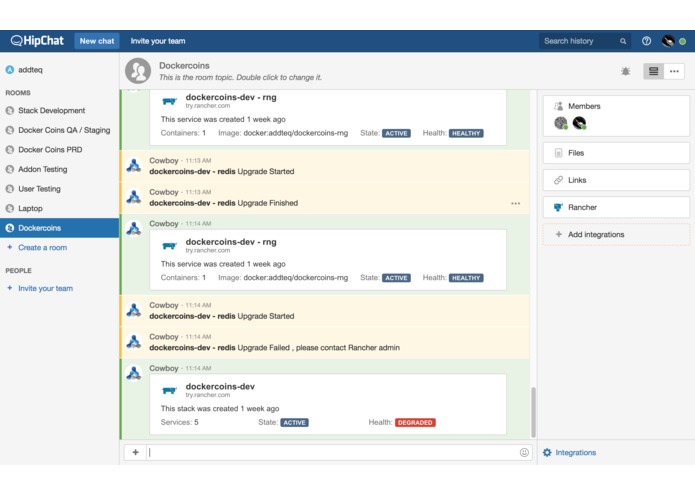The height and width of the screenshot is (494, 695).
Task: Open the Laptop room
Action: pos(59,208)
